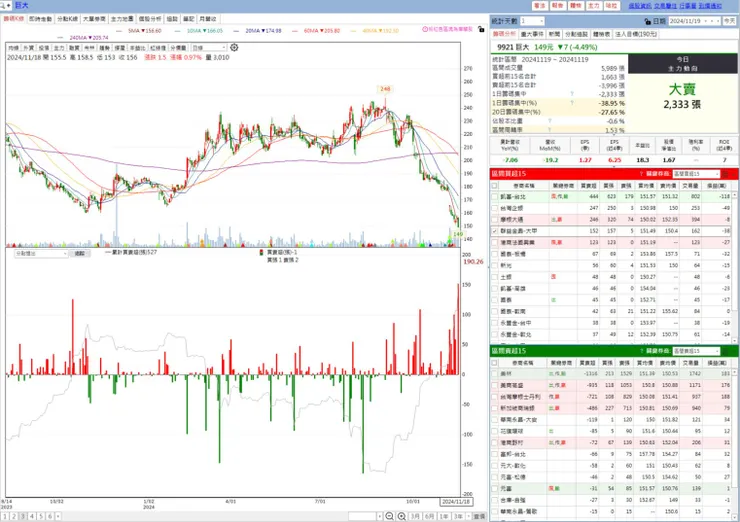Select the 投信 indicator button
740x522 pixels.
point(43,48)
